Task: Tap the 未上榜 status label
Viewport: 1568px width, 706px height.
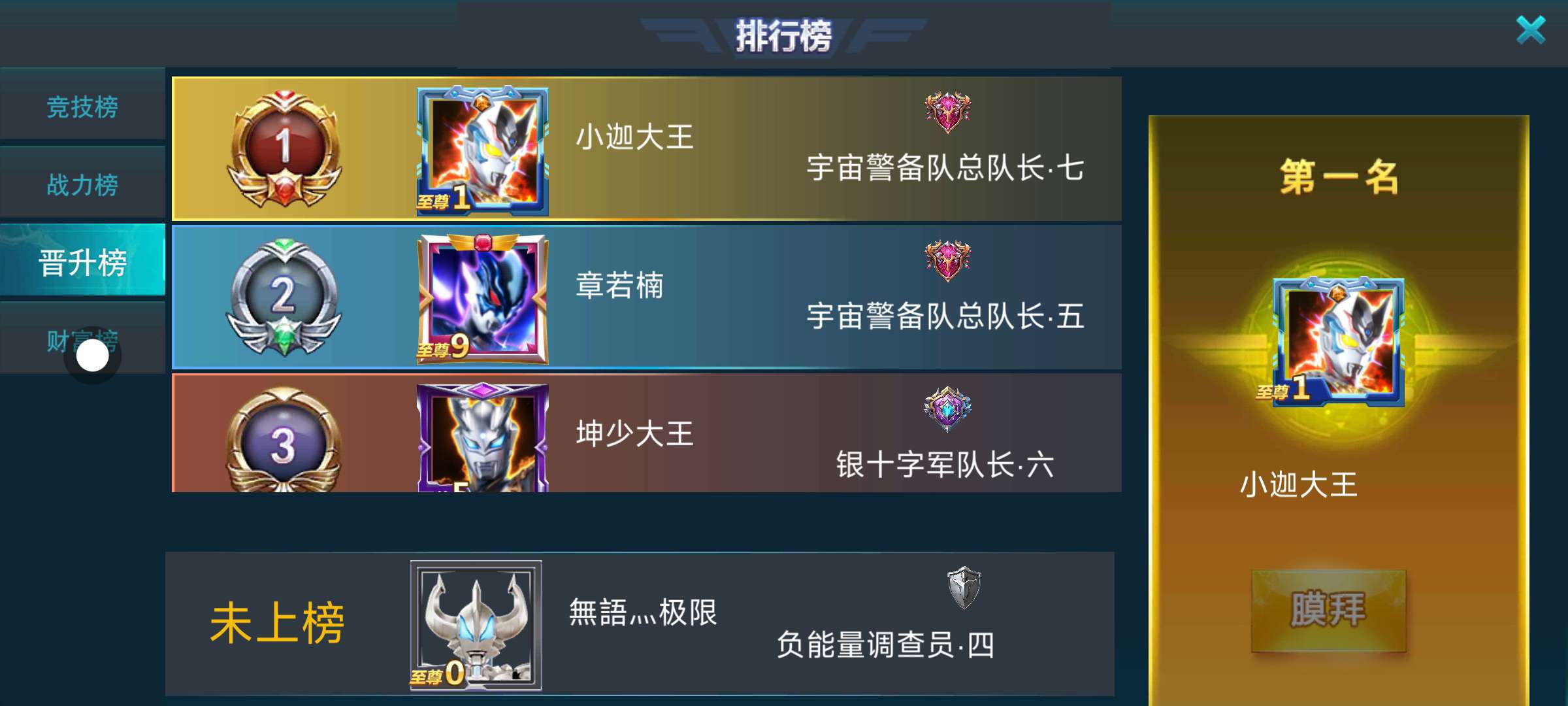Action: (x=277, y=624)
